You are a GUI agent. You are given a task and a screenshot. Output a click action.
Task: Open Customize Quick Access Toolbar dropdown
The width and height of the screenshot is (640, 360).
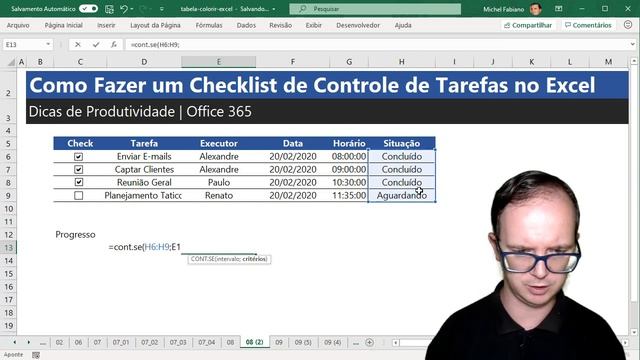(162, 9)
